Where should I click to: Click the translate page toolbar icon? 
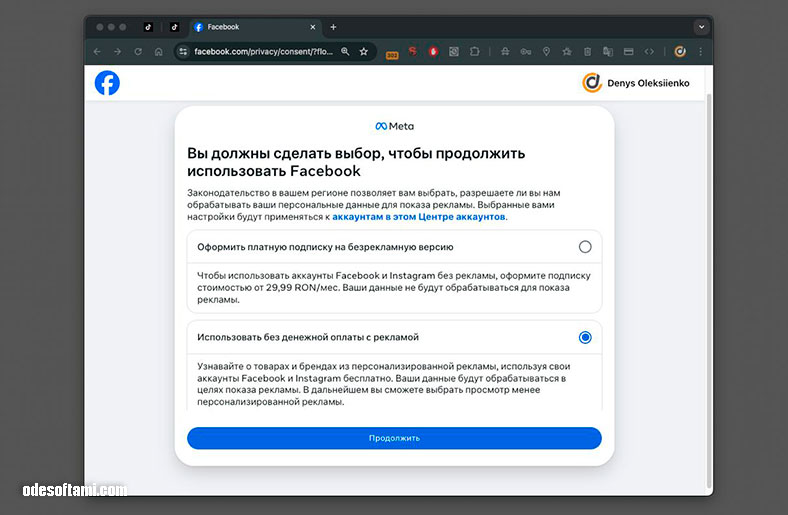point(608,51)
